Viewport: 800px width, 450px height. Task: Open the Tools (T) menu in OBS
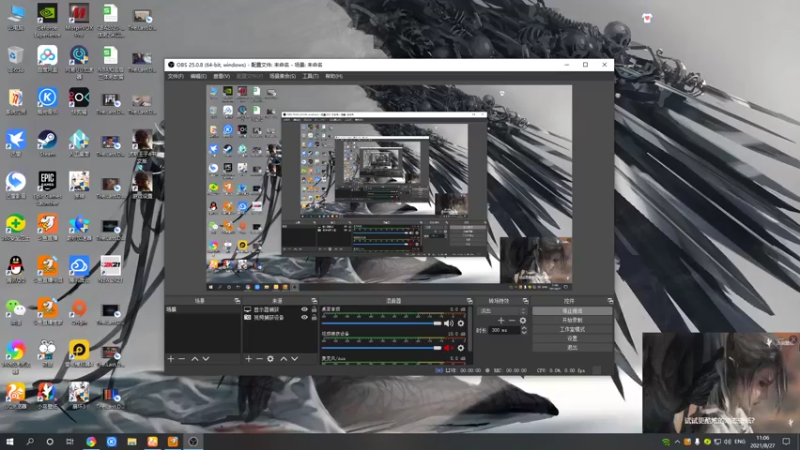(x=310, y=76)
